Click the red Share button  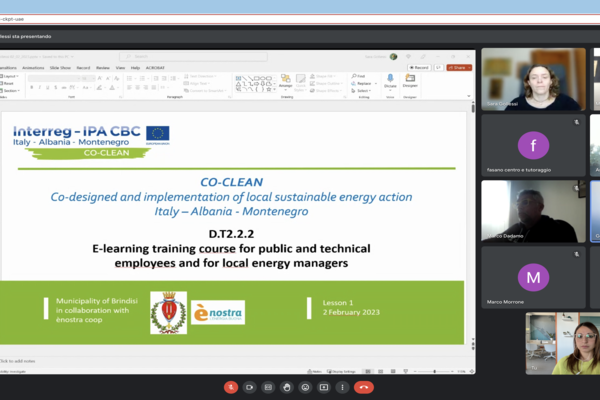pyautogui.click(x=459, y=67)
